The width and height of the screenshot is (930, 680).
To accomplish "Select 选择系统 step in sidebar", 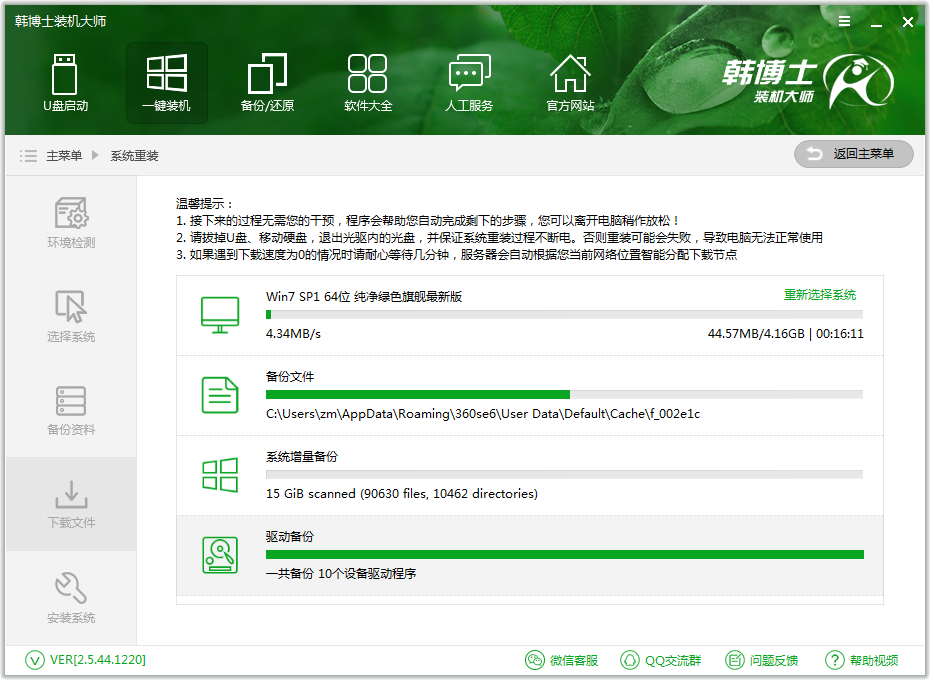I will pos(71,316).
